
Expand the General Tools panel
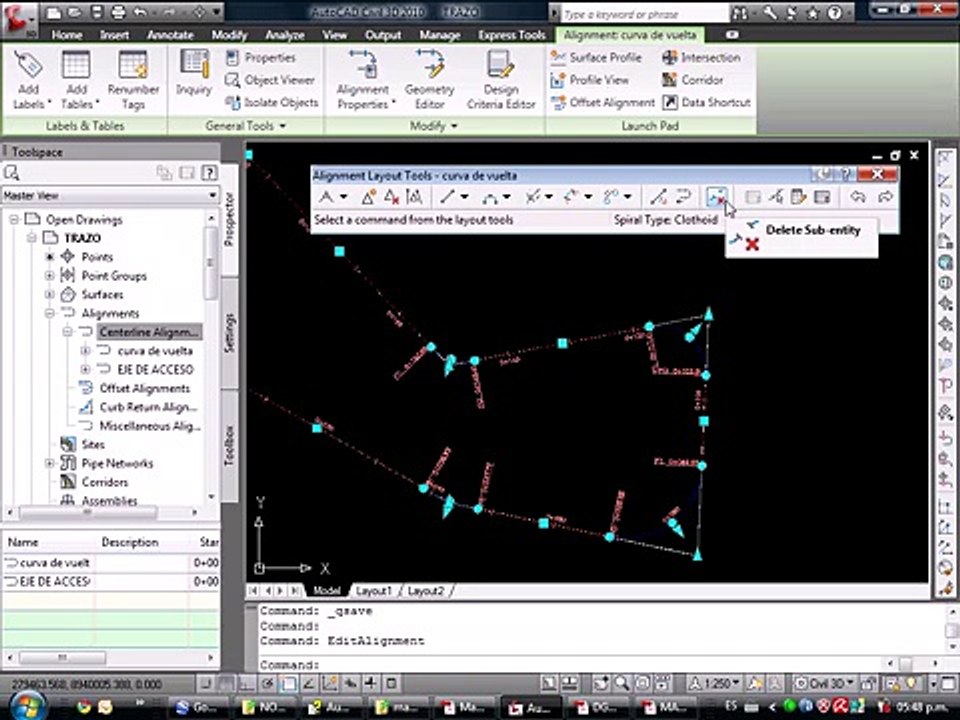(246, 126)
